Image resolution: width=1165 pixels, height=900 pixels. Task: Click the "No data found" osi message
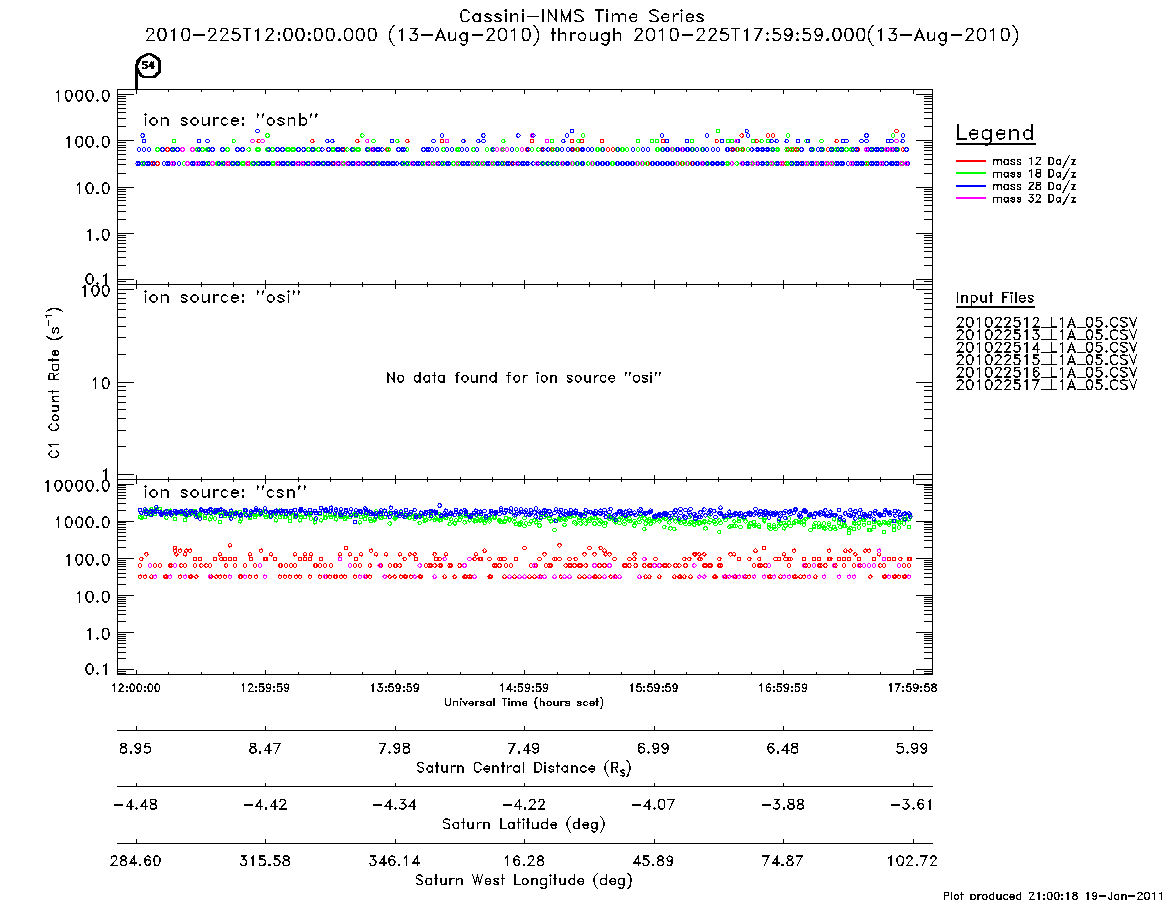coord(524,378)
